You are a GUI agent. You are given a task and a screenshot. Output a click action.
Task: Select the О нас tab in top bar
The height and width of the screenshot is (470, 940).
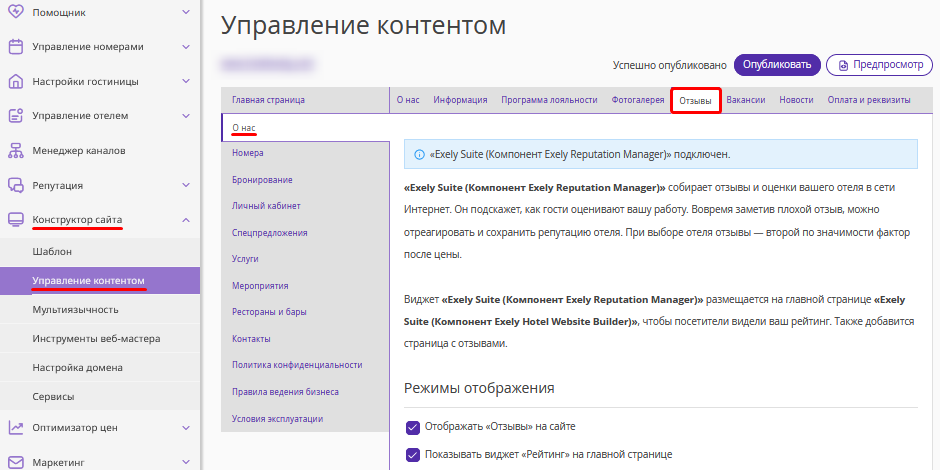point(408,100)
